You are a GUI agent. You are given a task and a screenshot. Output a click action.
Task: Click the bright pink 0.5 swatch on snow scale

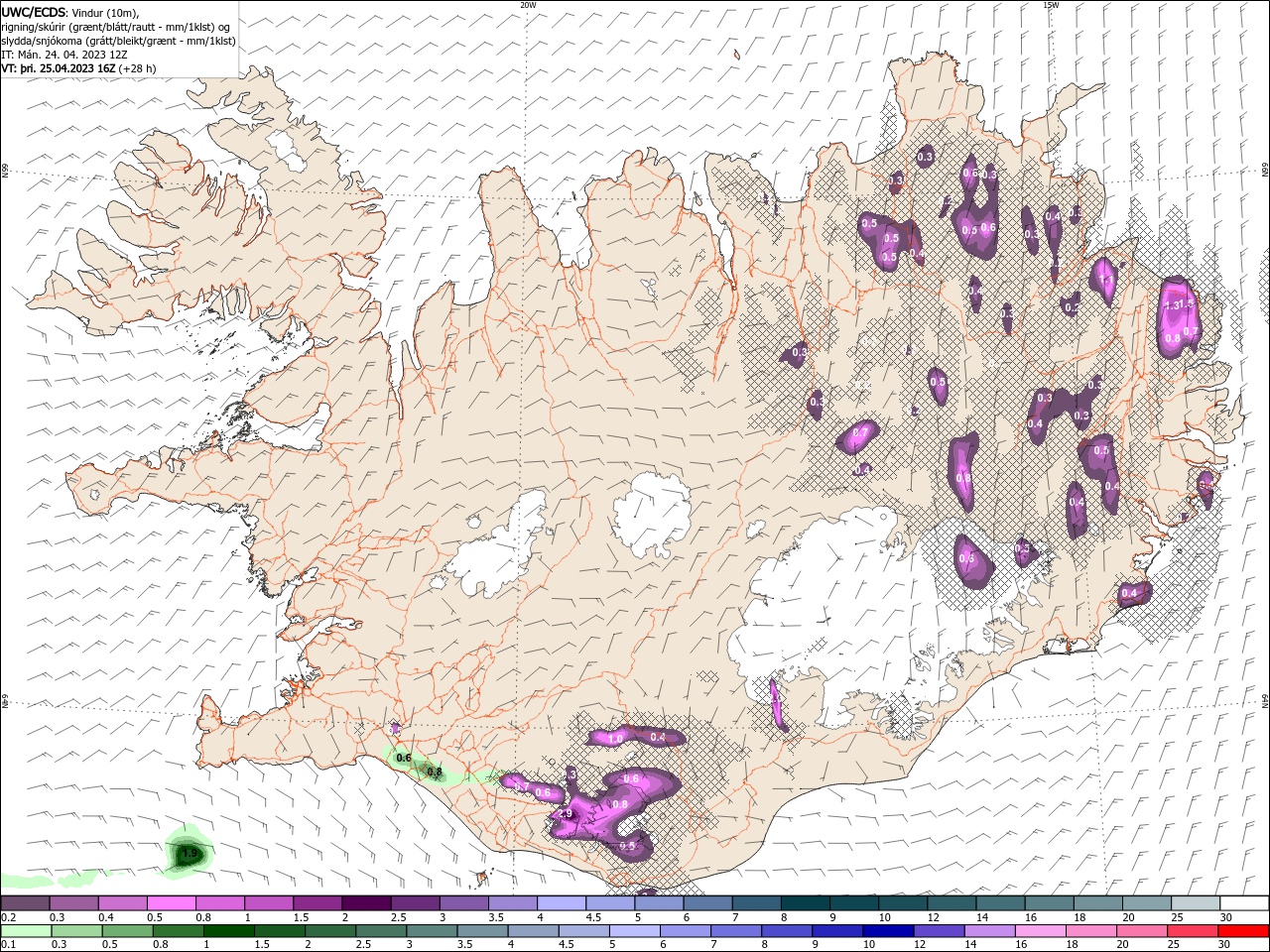coord(171,903)
